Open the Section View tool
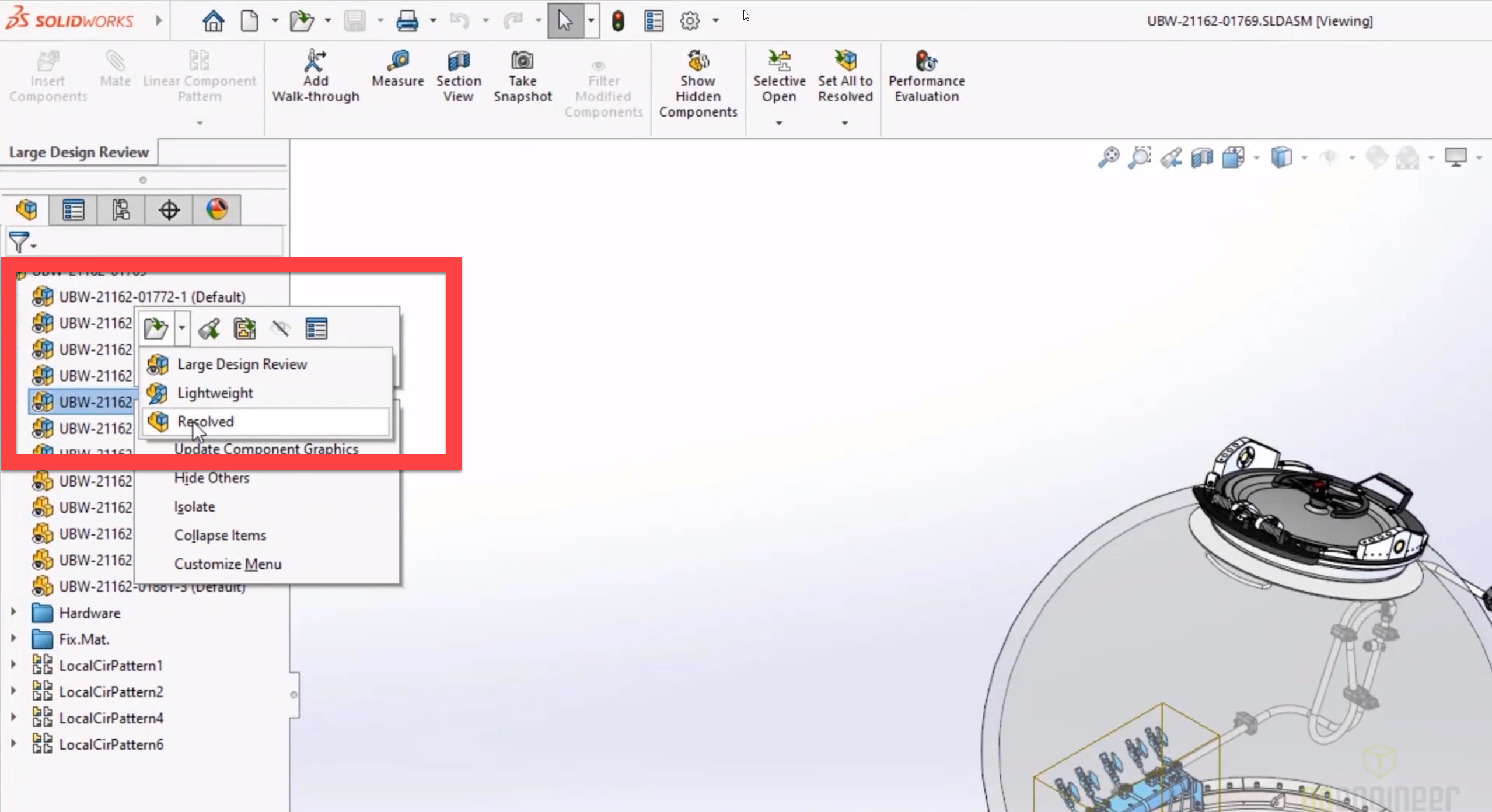Screen dimensions: 1492x812 [459, 76]
